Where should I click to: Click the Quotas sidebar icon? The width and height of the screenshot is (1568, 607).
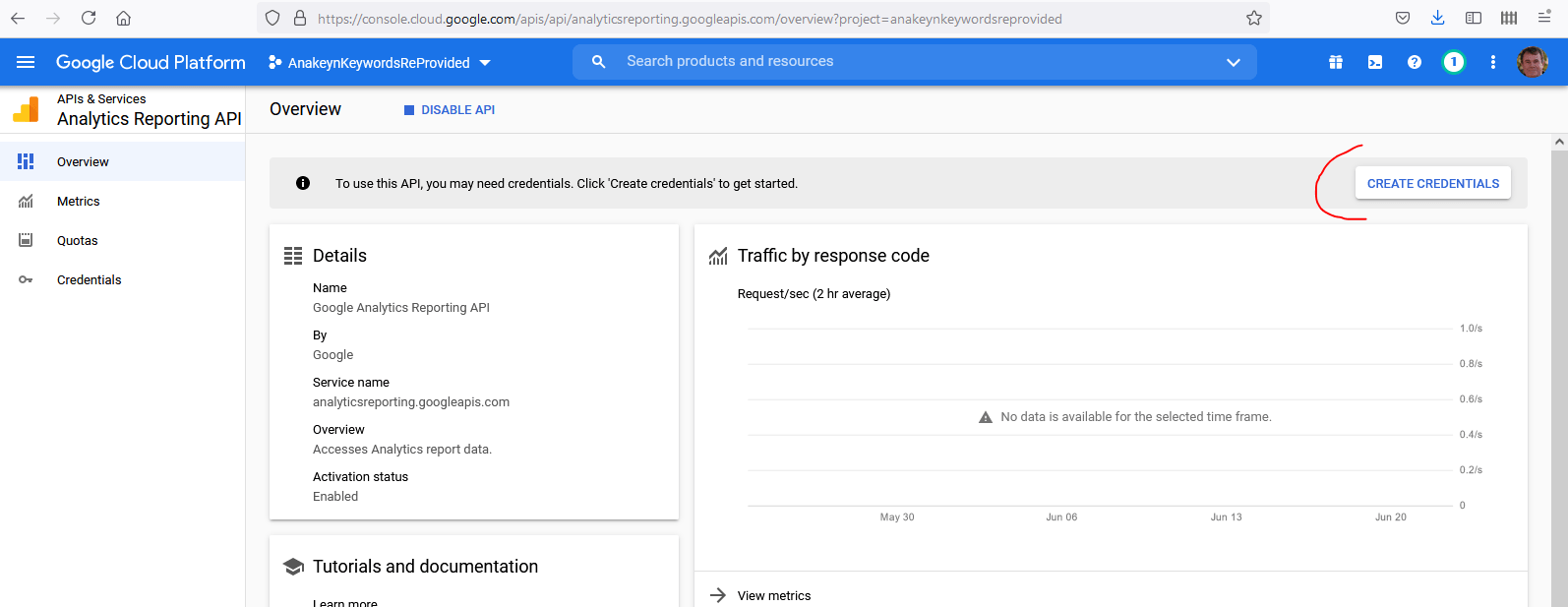(x=26, y=240)
